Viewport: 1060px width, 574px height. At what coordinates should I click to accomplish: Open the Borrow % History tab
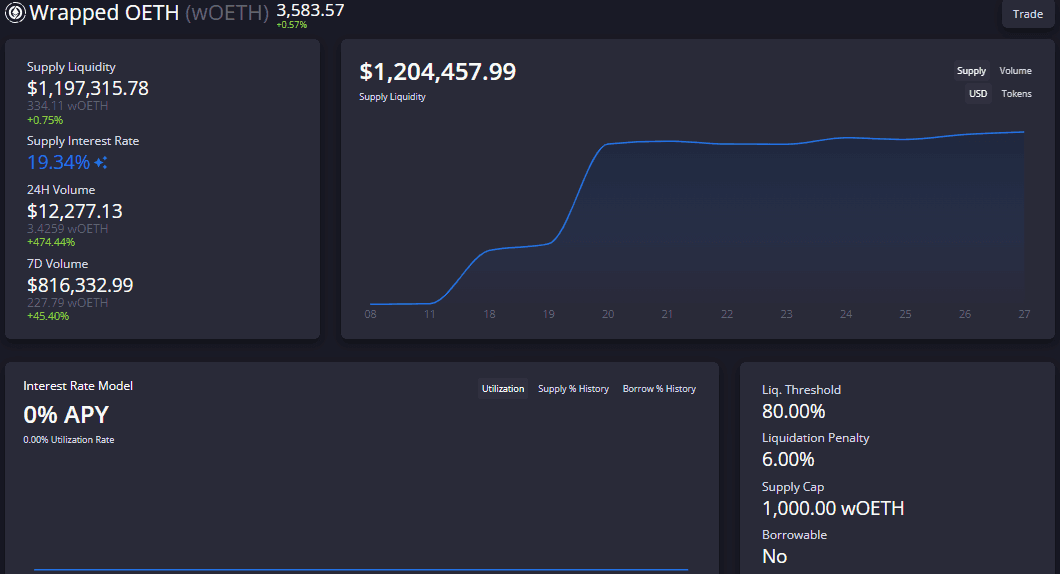(659, 389)
